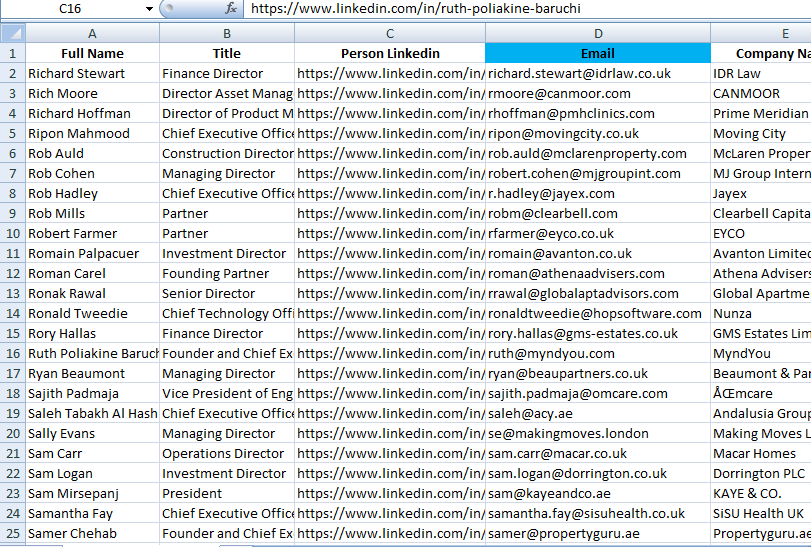Click the rmoore@canmoor.com email cell

[598, 94]
